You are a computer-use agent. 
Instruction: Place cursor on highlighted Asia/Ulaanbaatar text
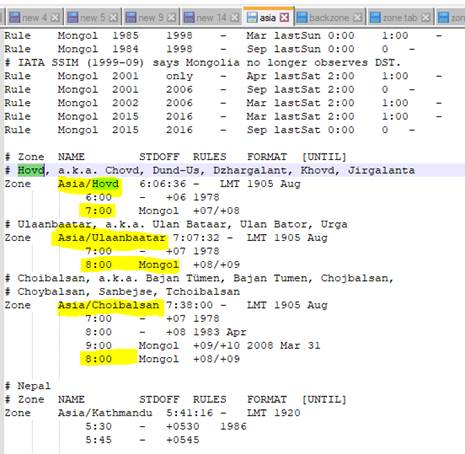112,238
